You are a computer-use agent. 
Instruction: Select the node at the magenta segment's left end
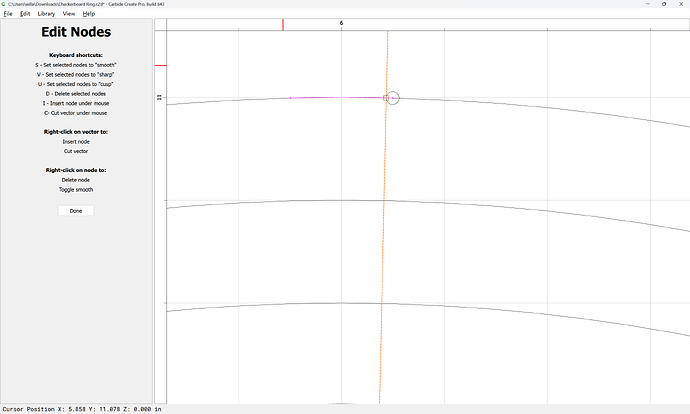pyautogui.click(x=290, y=98)
